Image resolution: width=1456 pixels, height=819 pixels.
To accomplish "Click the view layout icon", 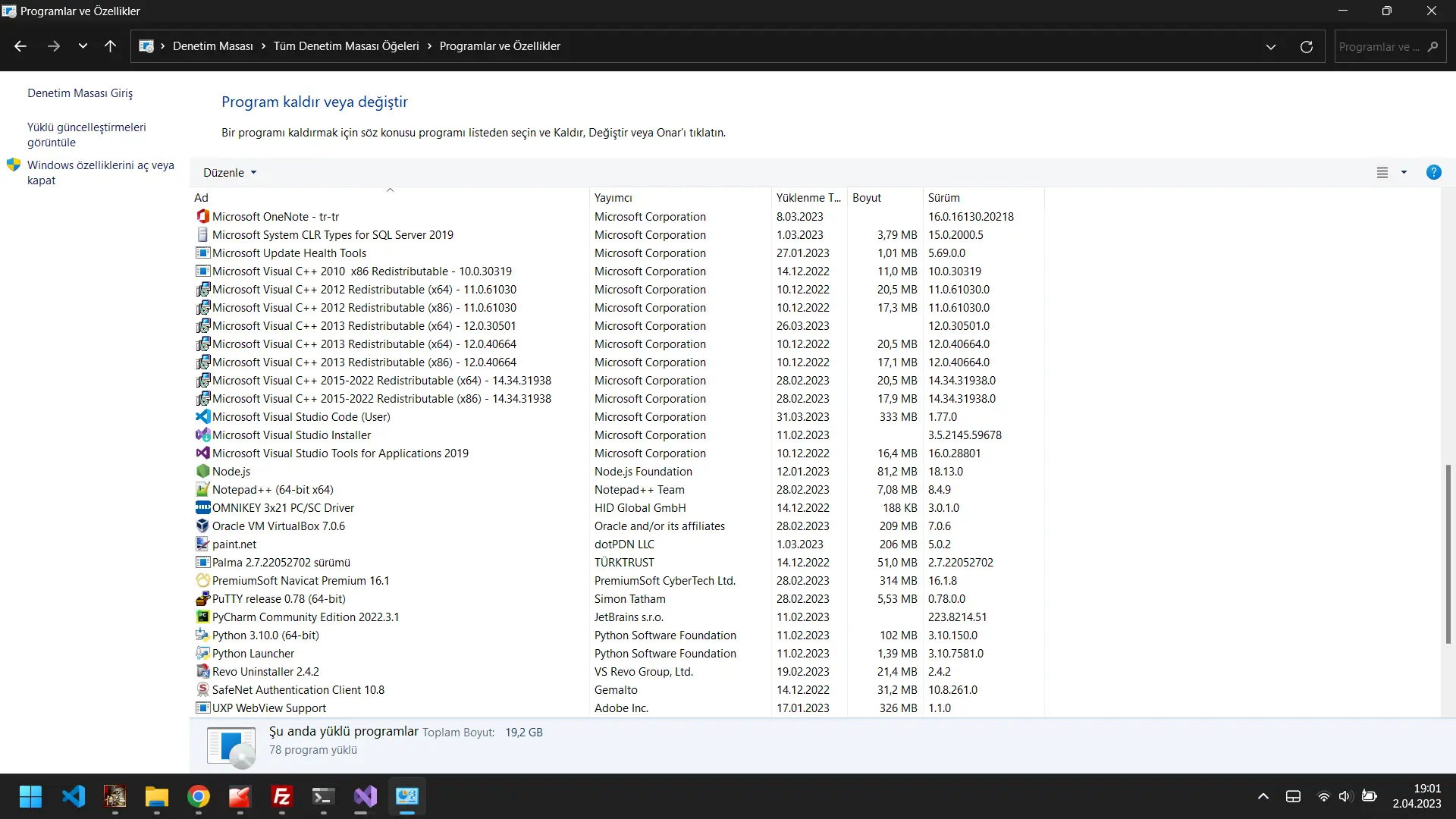I will tap(1382, 172).
